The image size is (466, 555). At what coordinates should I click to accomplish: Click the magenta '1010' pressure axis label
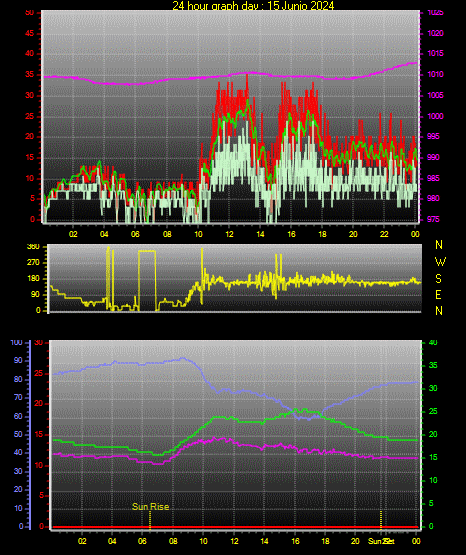click(435, 74)
